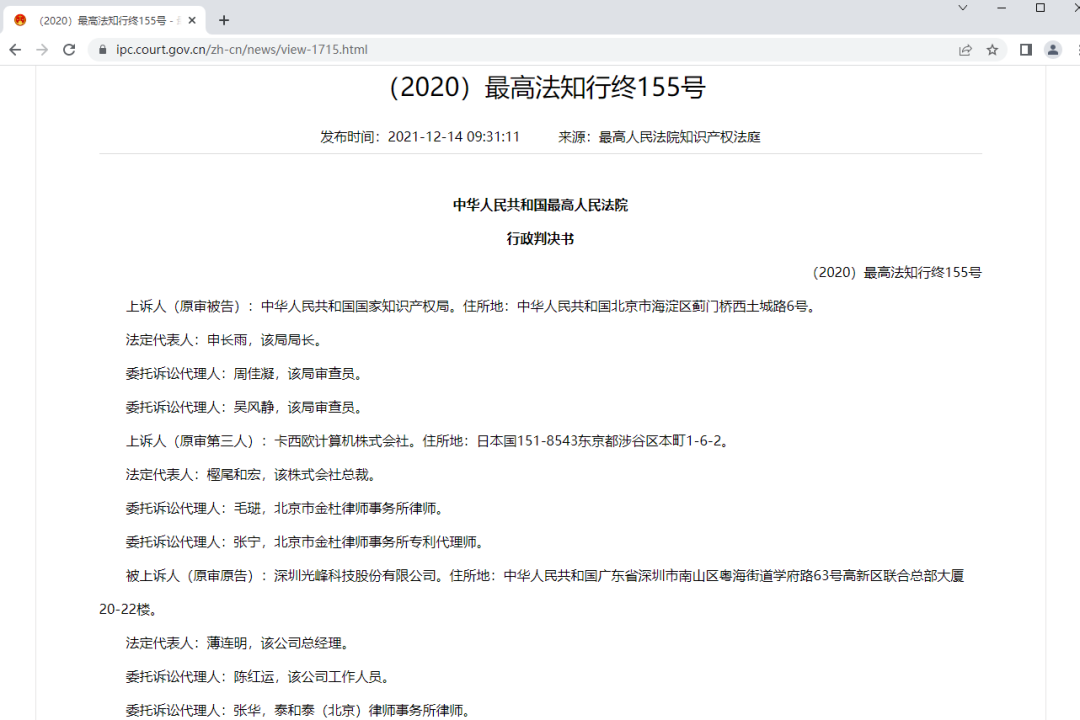Maximize the browser window

pyautogui.click(x=1040, y=8)
